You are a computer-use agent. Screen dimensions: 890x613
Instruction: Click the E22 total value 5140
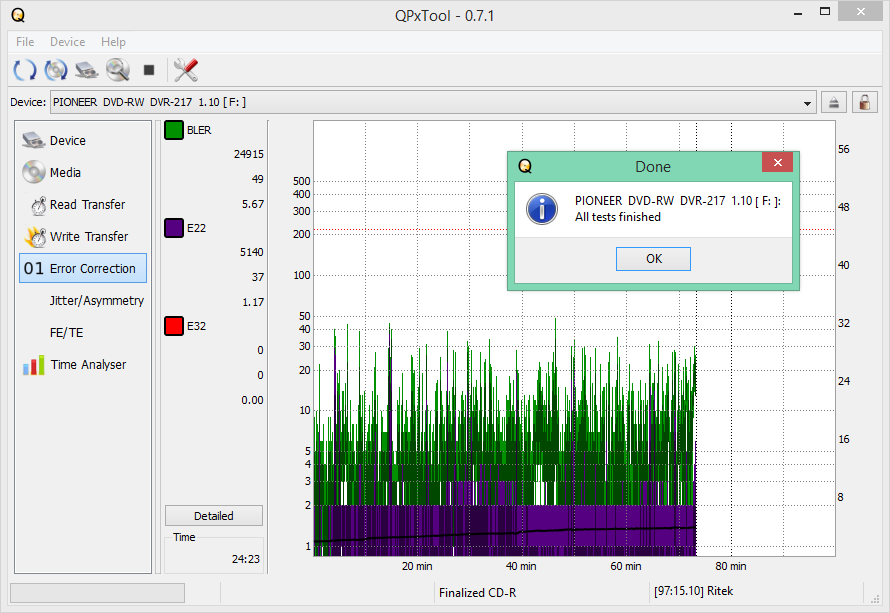pos(251,252)
